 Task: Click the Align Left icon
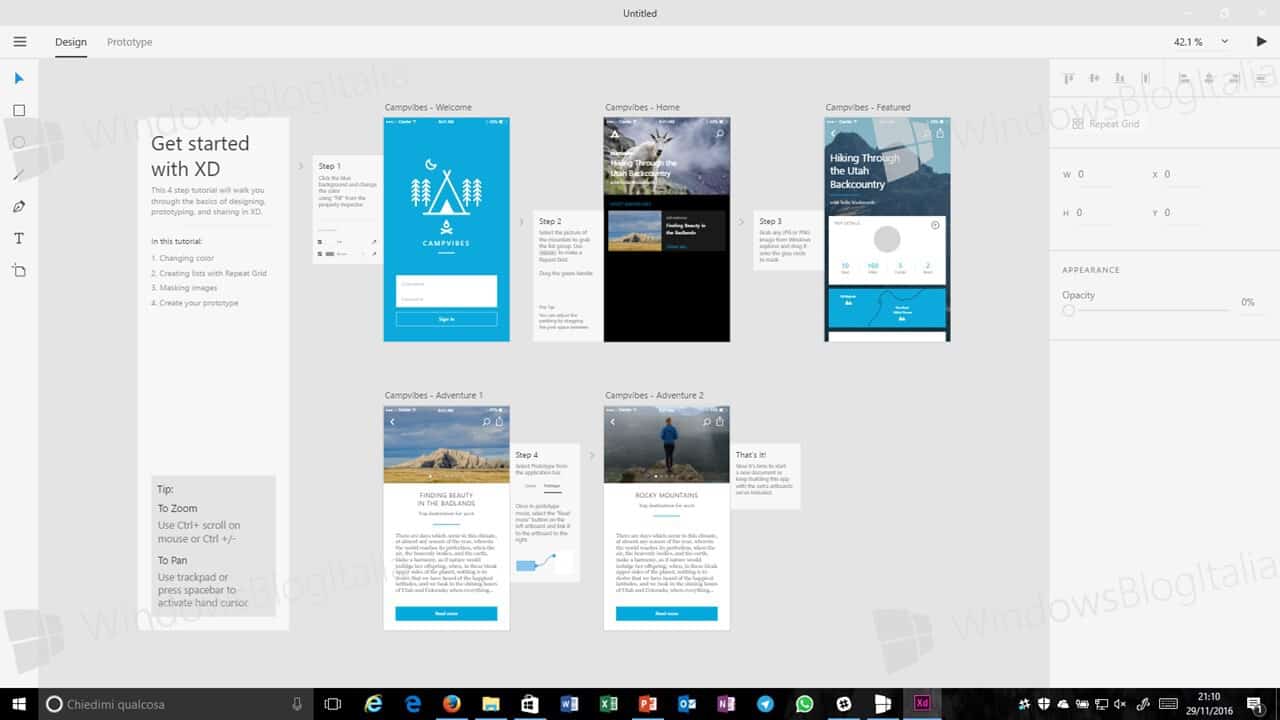click(1183, 78)
